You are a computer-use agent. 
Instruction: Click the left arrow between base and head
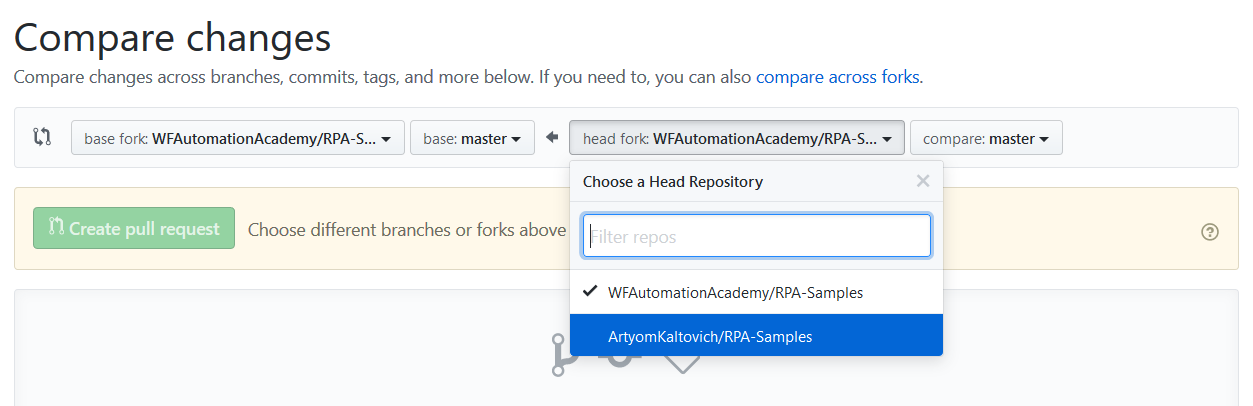tap(552, 138)
